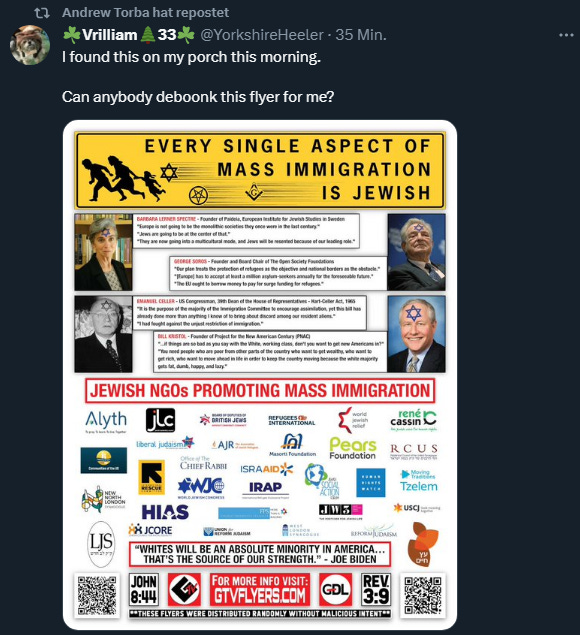The height and width of the screenshot is (635, 580).
Task: Open the attached flyer image
Action: (x=260, y=375)
